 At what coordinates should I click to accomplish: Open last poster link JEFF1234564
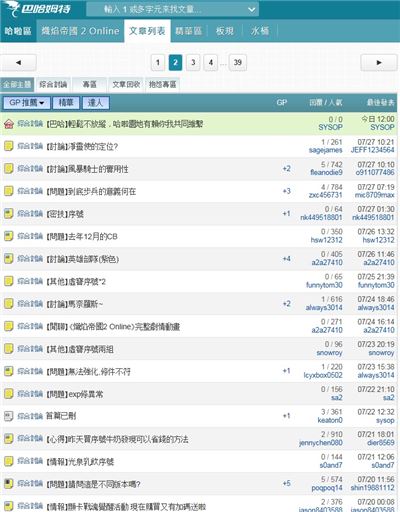(x=372, y=150)
